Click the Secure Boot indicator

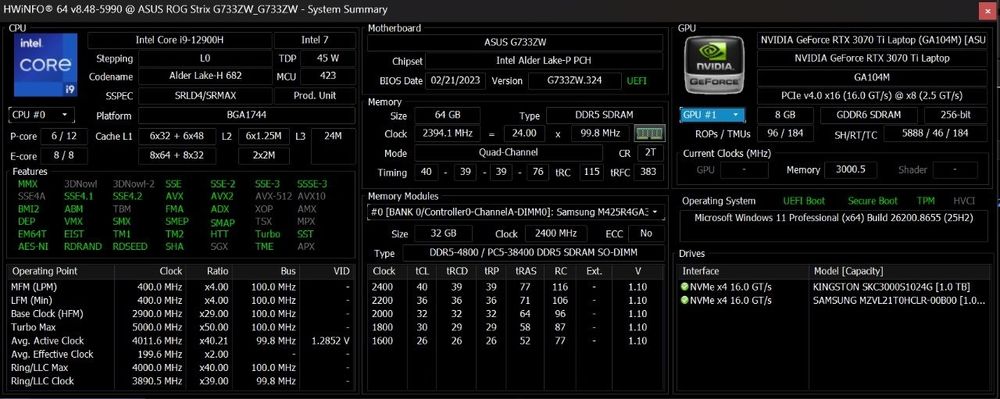click(872, 201)
